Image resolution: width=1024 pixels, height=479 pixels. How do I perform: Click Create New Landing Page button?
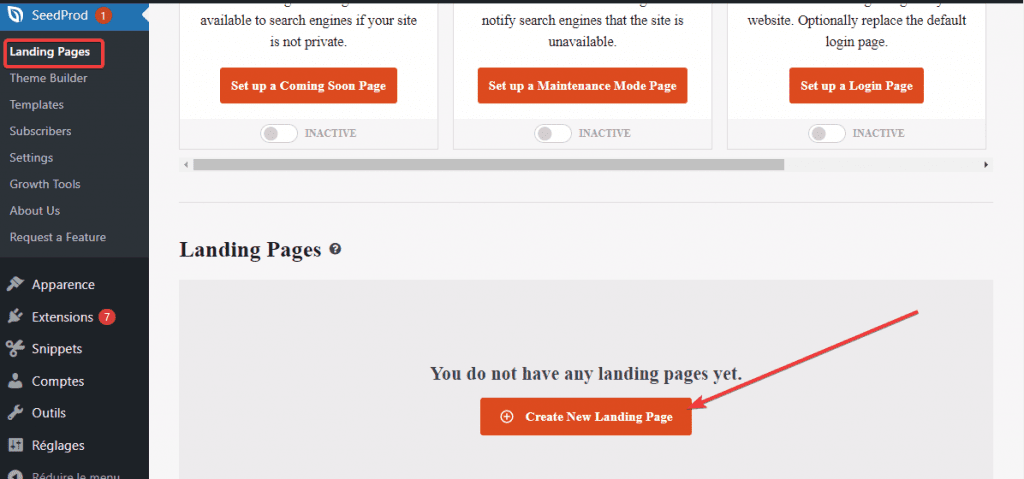586,416
